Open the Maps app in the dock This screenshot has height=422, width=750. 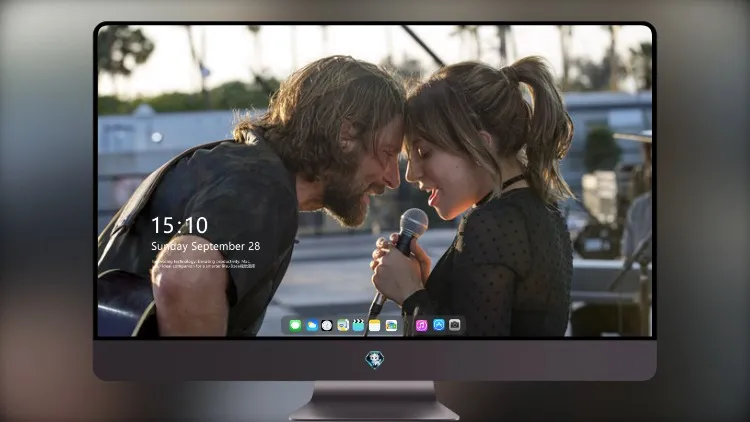(x=342, y=325)
